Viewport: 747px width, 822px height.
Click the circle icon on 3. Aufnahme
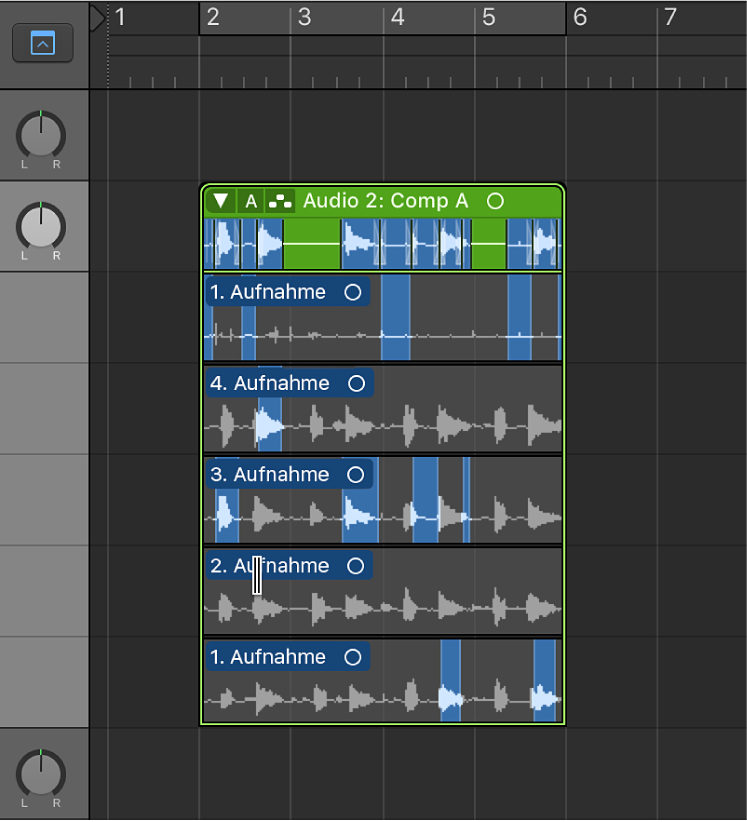pyautogui.click(x=355, y=474)
